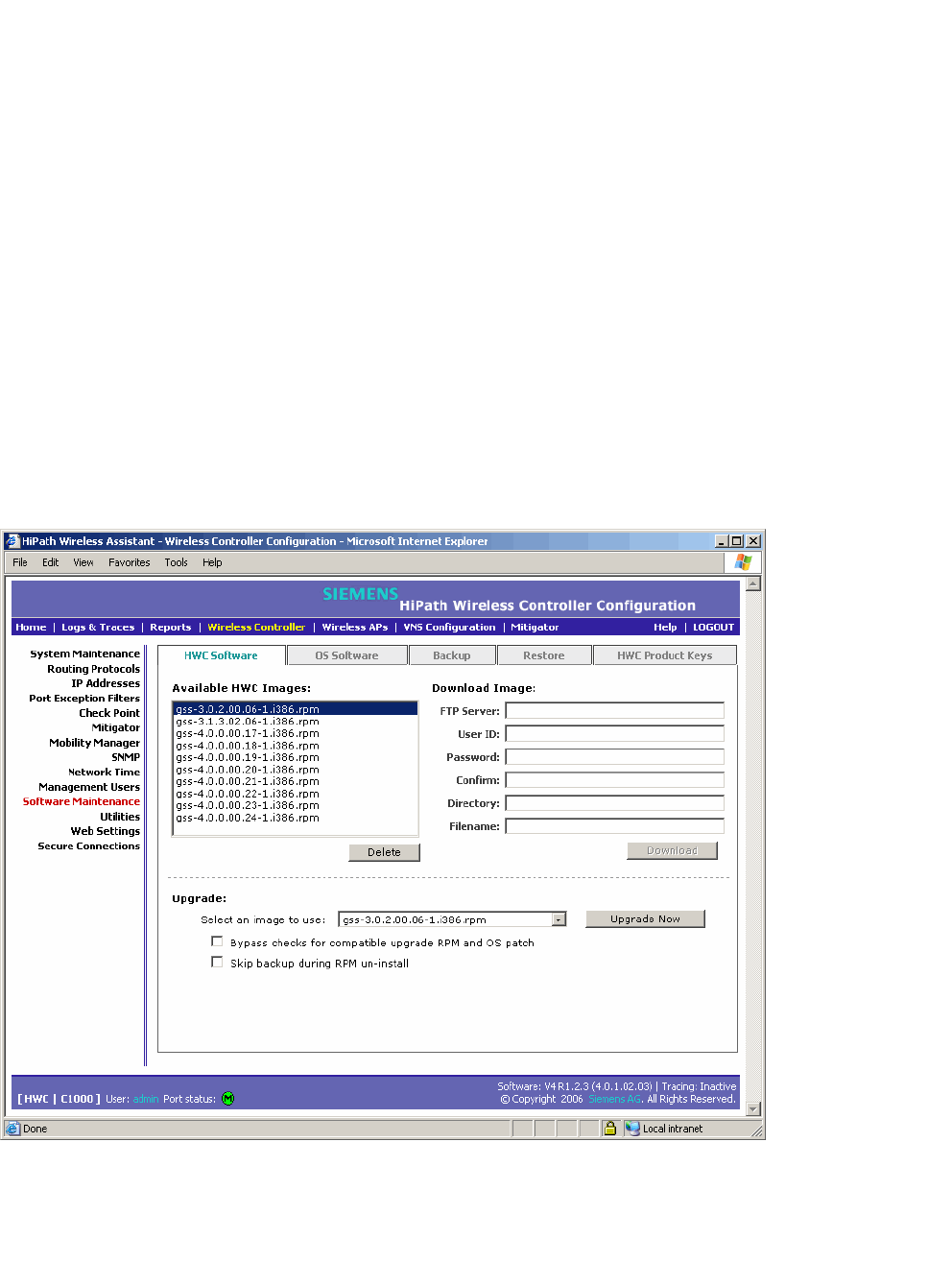Screen dimensions: 952x1261
Task: Open the Help menu in browser menu bar
Action: pos(212,562)
